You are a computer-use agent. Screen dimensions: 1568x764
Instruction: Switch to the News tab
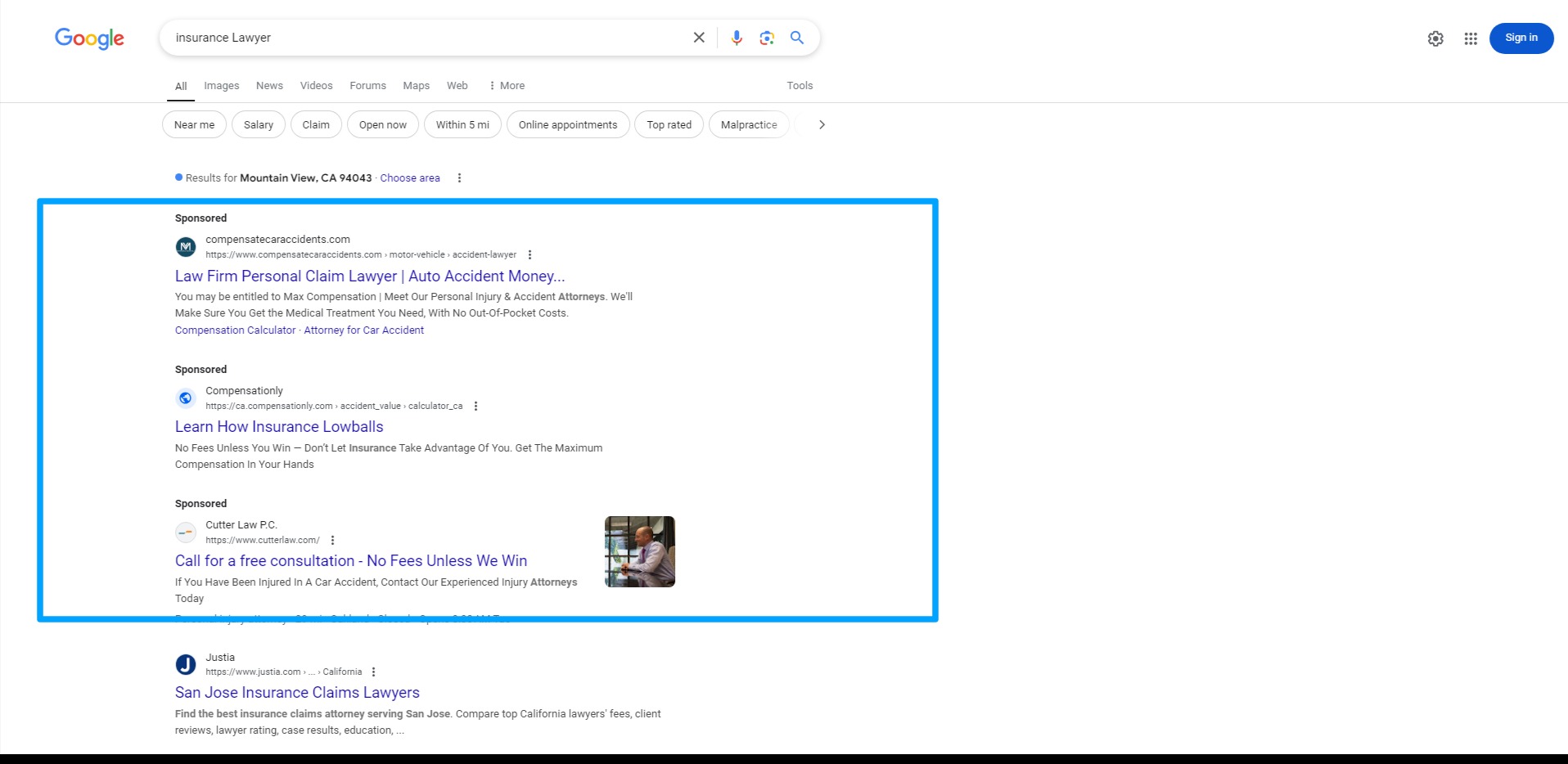pos(269,86)
